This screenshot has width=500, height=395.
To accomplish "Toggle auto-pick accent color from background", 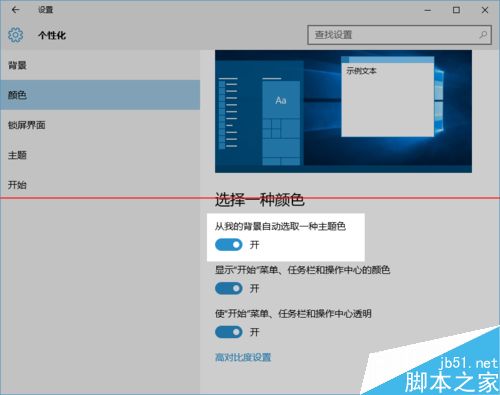I will tap(229, 245).
